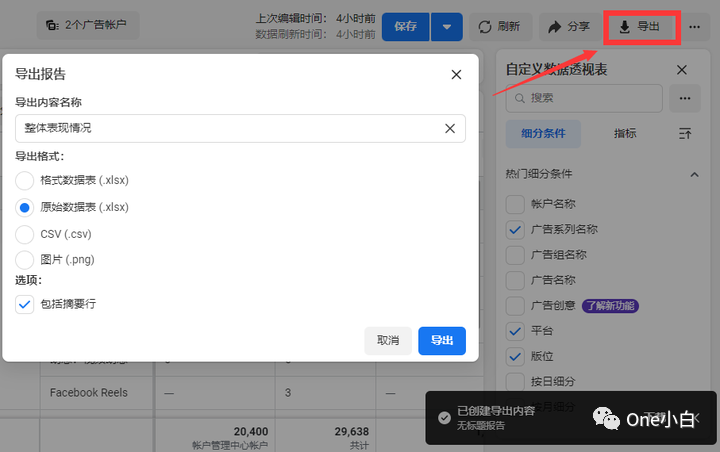Click the 已创建导出内容 notification text
This screenshot has width=720, height=452.
[x=496, y=411]
